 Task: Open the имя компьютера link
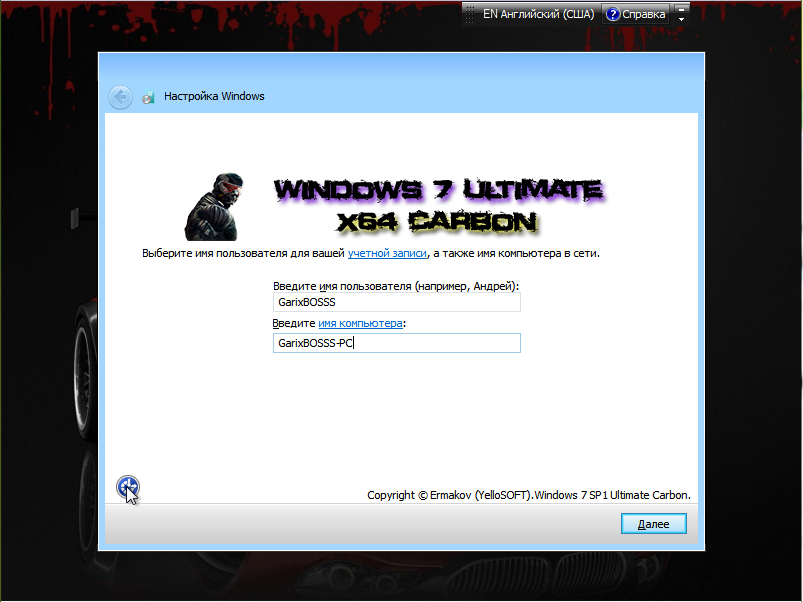click(x=360, y=324)
